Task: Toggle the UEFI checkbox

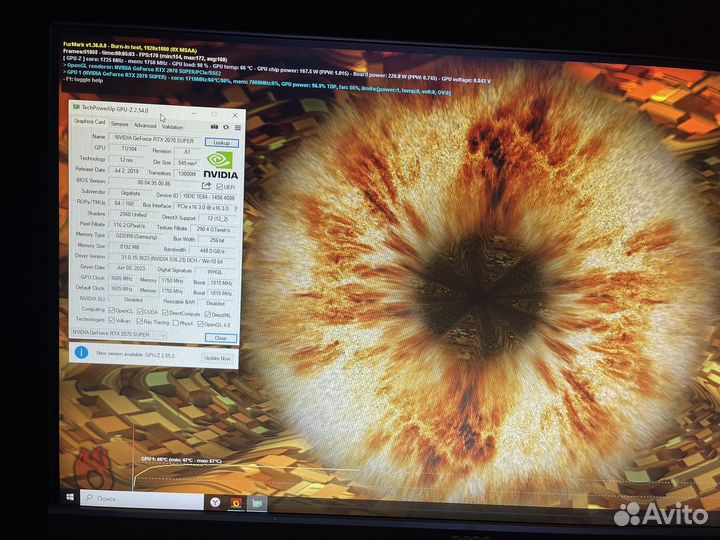Action: pos(219,186)
